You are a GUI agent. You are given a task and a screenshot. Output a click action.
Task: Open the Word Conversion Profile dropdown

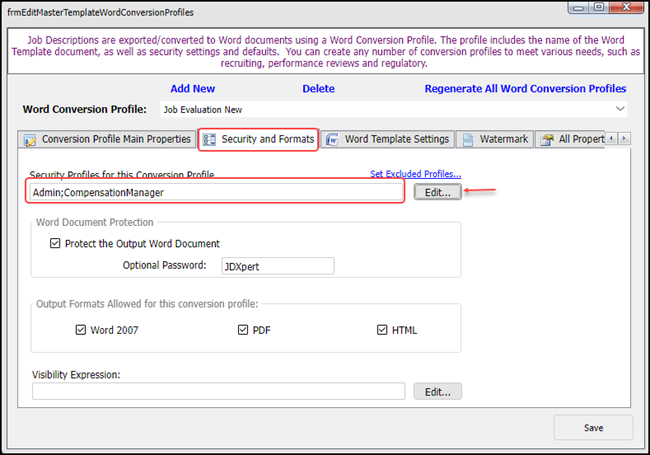pyautogui.click(x=620, y=109)
